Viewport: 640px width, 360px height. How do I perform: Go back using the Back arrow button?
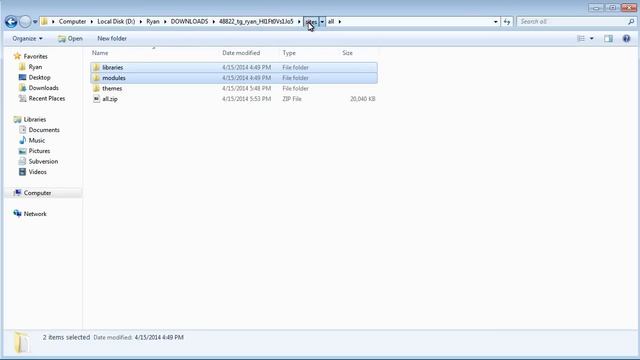(11, 22)
